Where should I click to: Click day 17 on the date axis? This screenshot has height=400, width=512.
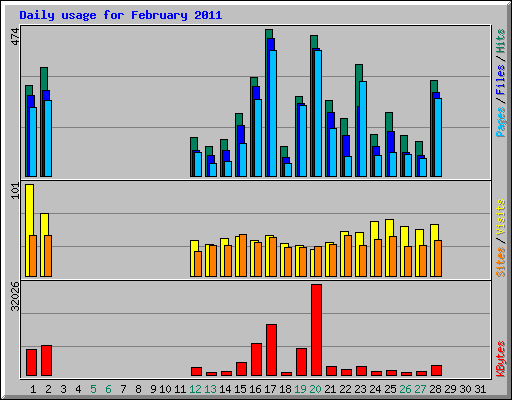point(270,389)
